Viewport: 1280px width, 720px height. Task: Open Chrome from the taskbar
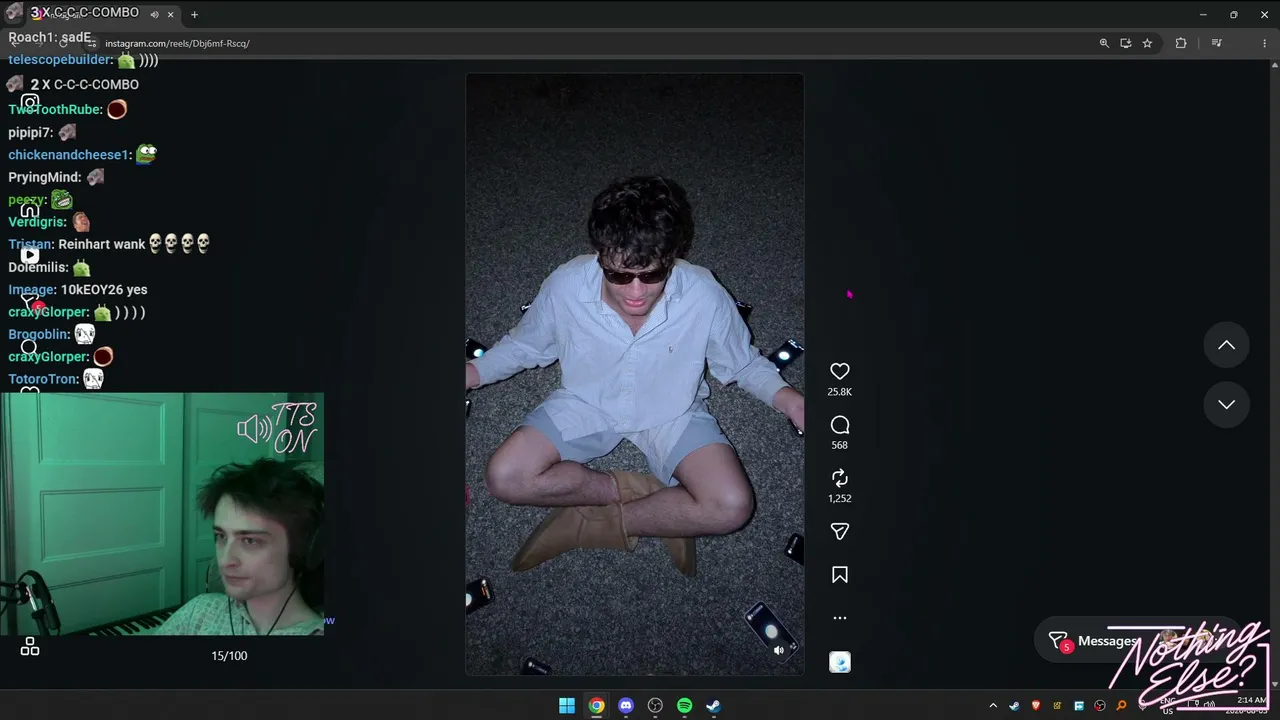tap(596, 706)
